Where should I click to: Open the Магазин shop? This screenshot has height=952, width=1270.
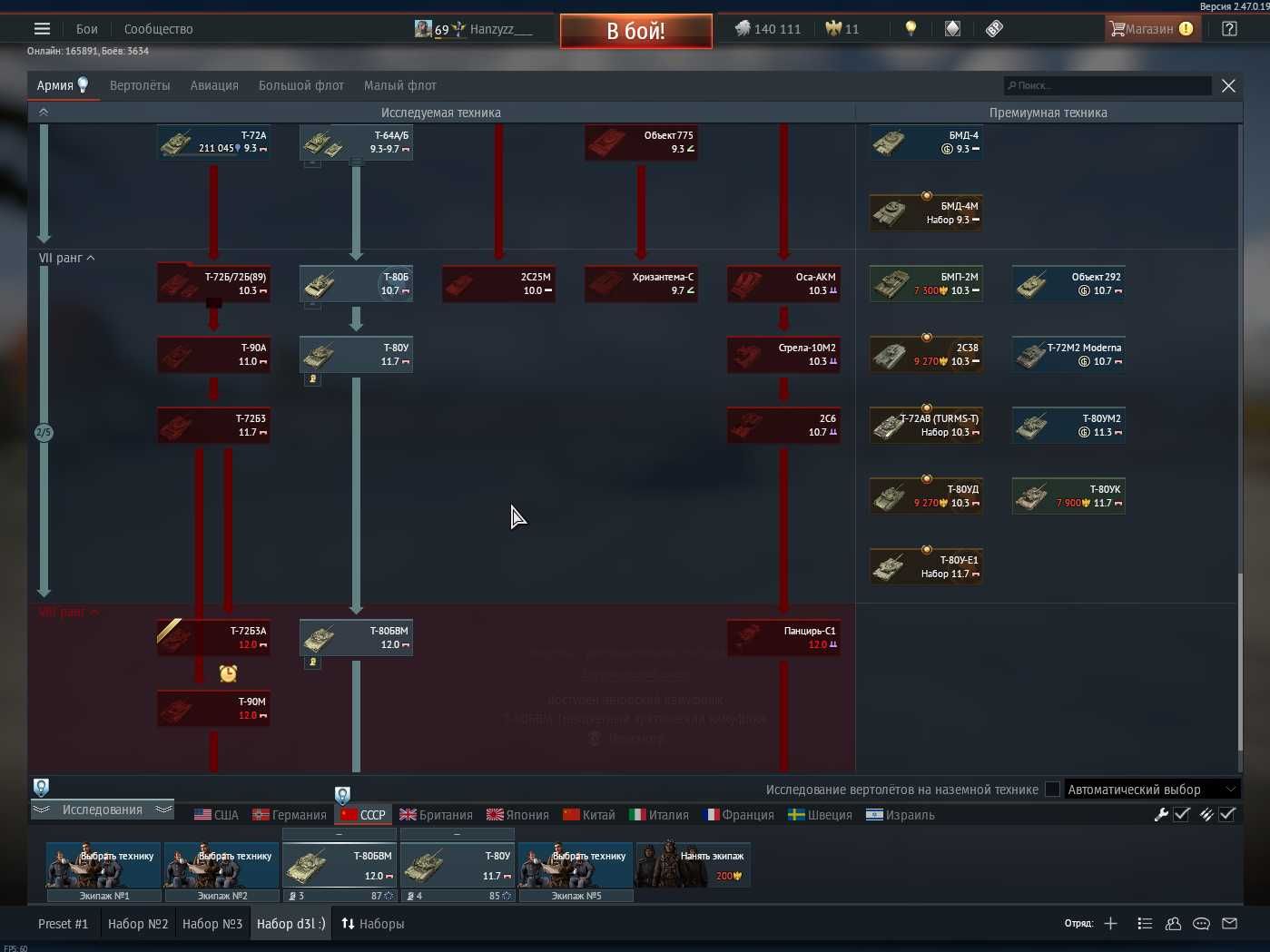pos(1152,29)
